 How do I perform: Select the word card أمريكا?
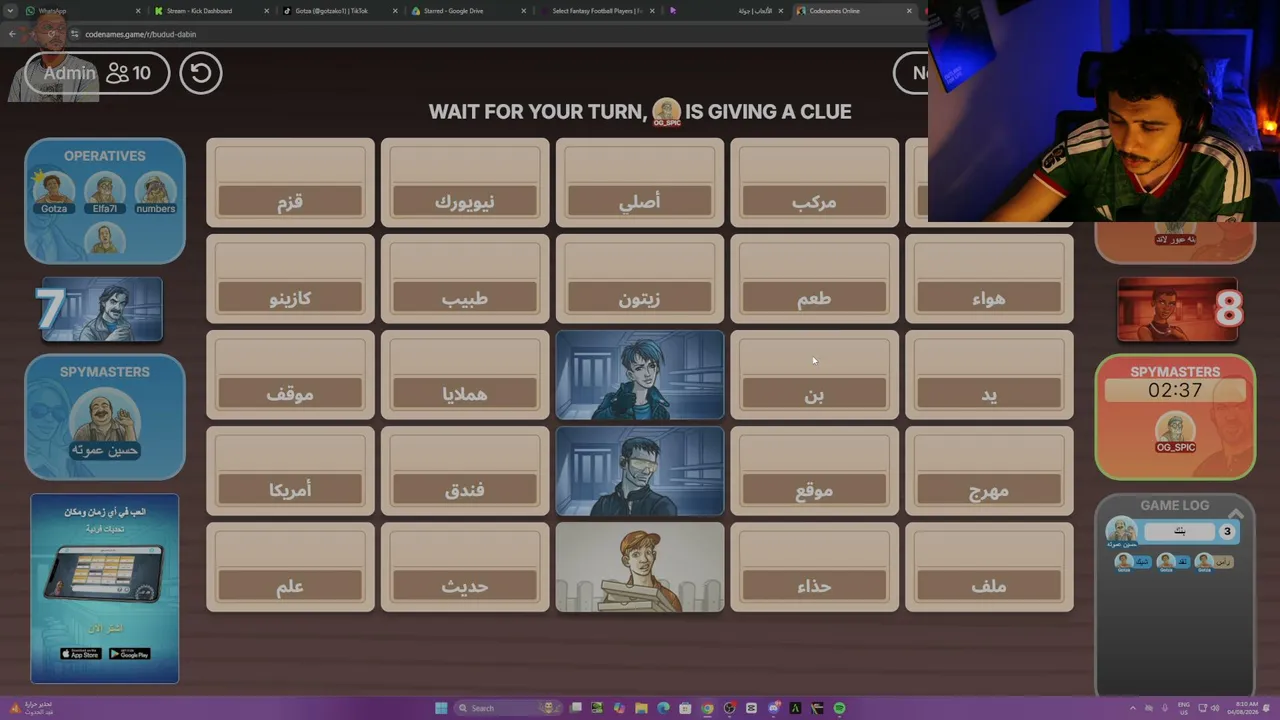tap(290, 471)
